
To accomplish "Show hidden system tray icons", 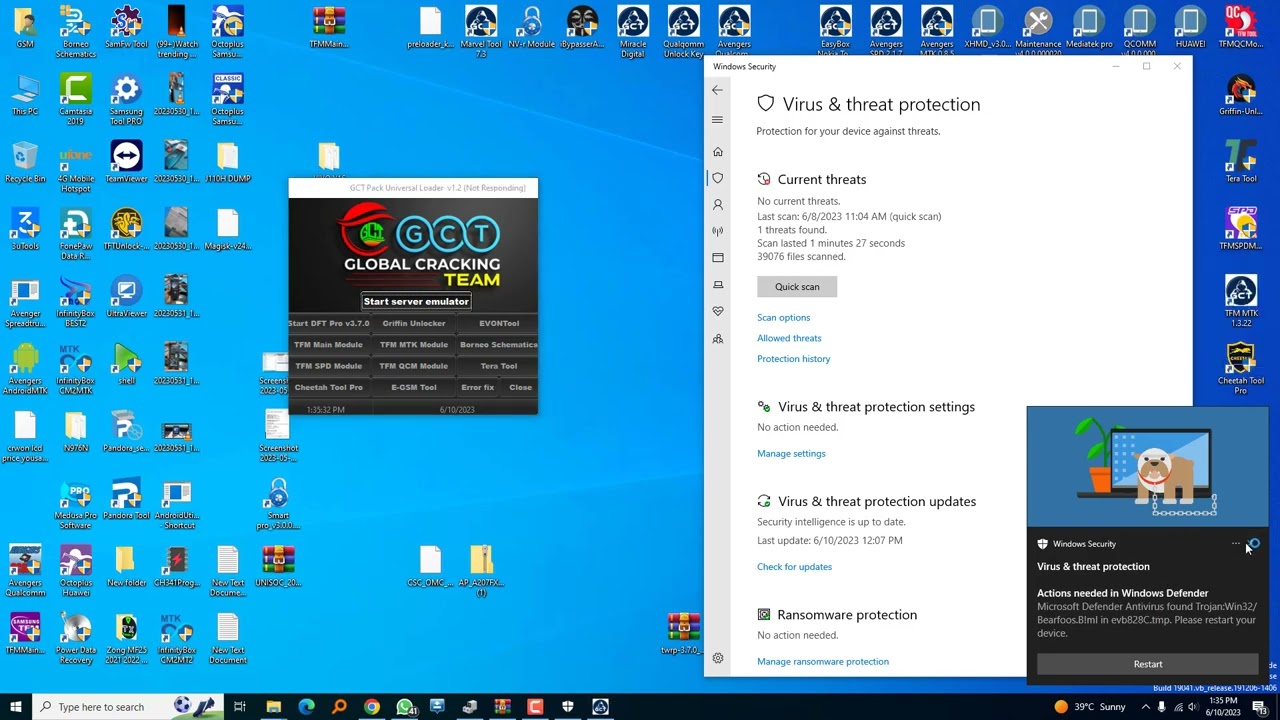I will (x=1146, y=707).
